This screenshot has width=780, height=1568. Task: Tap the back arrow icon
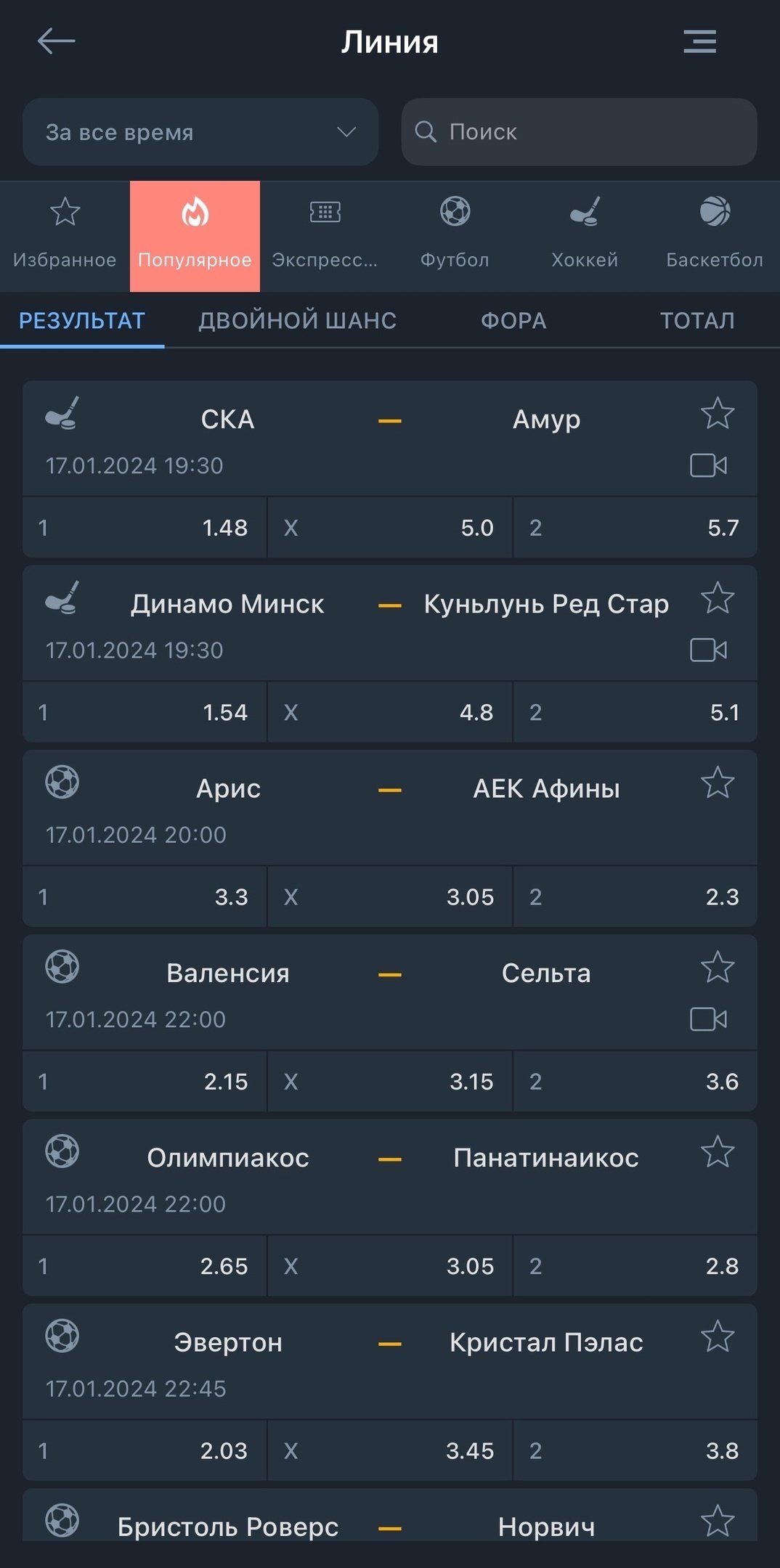click(57, 41)
